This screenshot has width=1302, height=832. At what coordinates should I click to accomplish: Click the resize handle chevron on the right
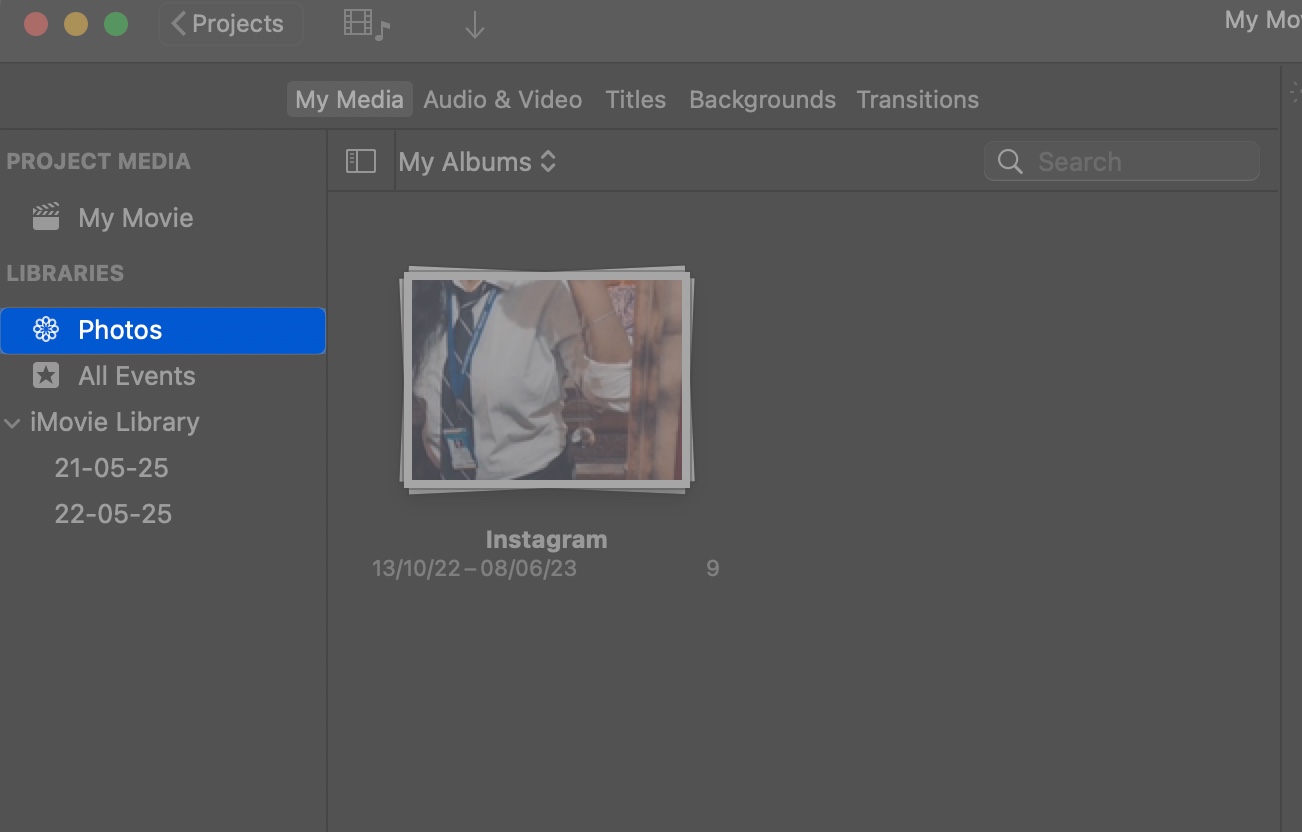[1294, 91]
